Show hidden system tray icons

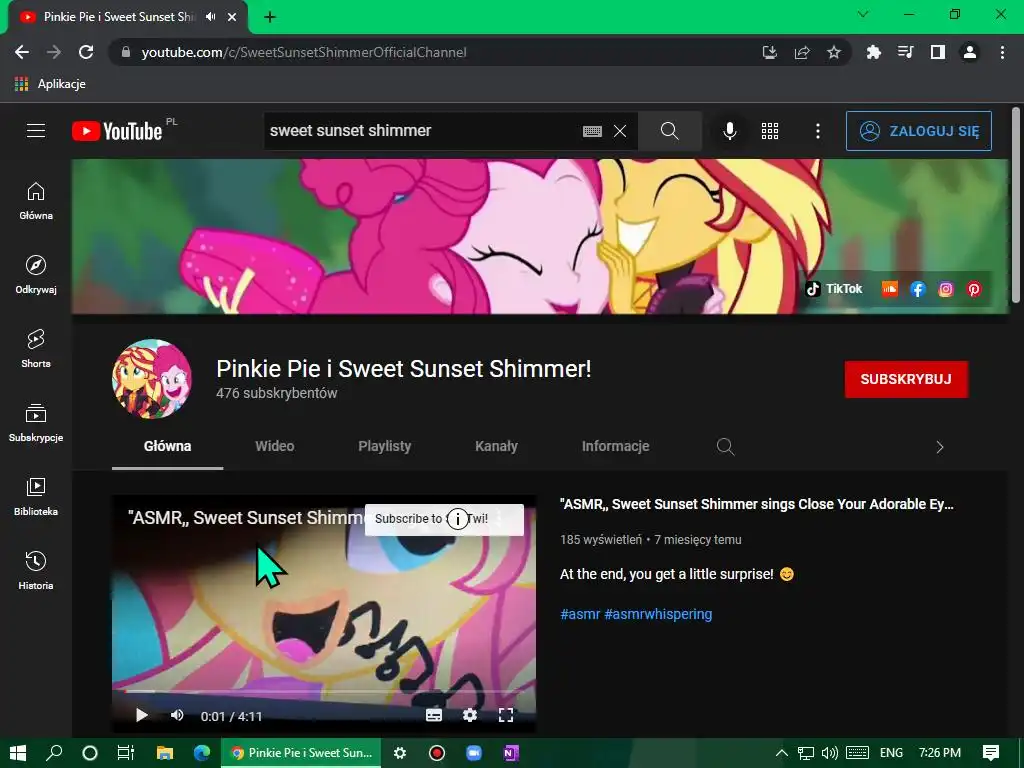781,753
